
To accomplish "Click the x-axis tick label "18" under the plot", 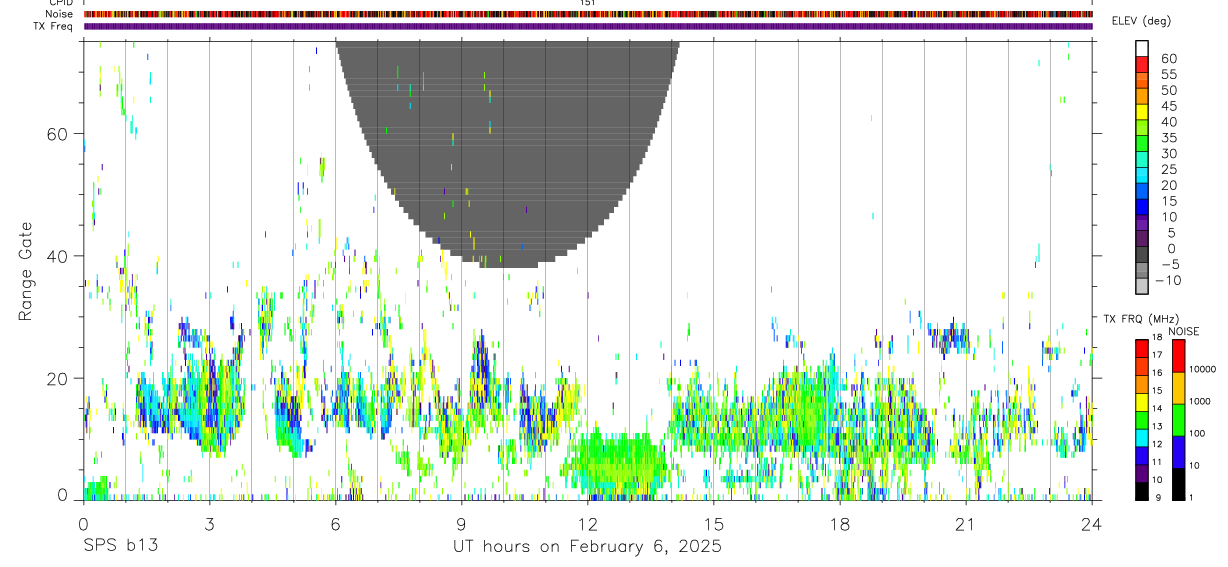I will [x=839, y=523].
